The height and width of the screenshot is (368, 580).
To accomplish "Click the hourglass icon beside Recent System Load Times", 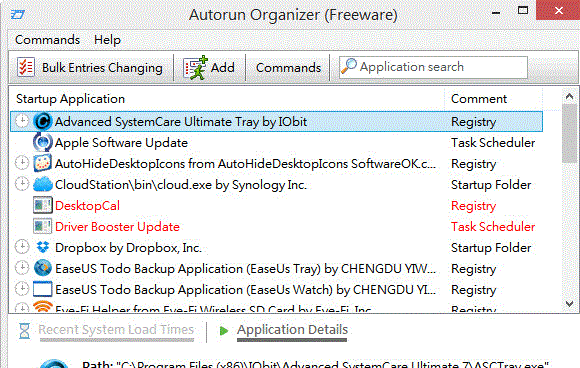I will click(x=24, y=331).
